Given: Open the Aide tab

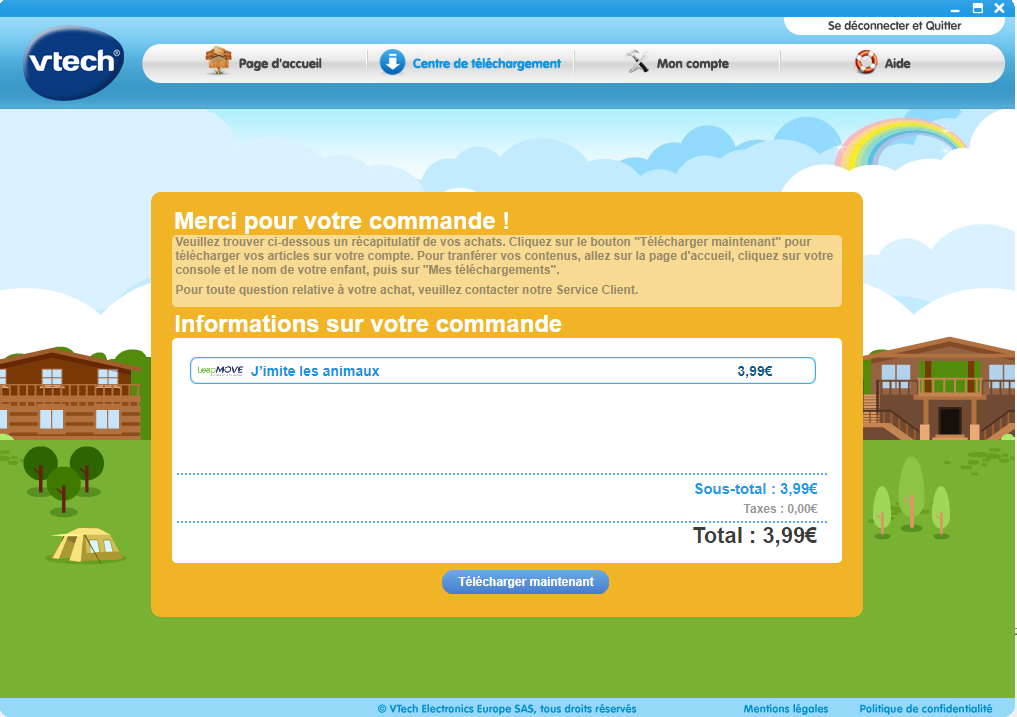Looking at the screenshot, I should point(883,63).
